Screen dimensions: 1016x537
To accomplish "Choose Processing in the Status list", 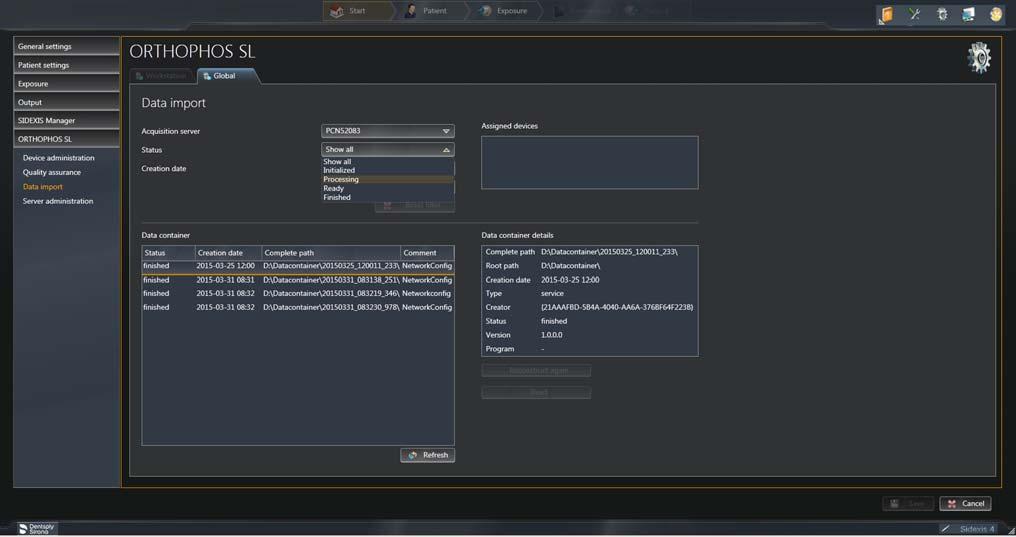I will [387, 179].
